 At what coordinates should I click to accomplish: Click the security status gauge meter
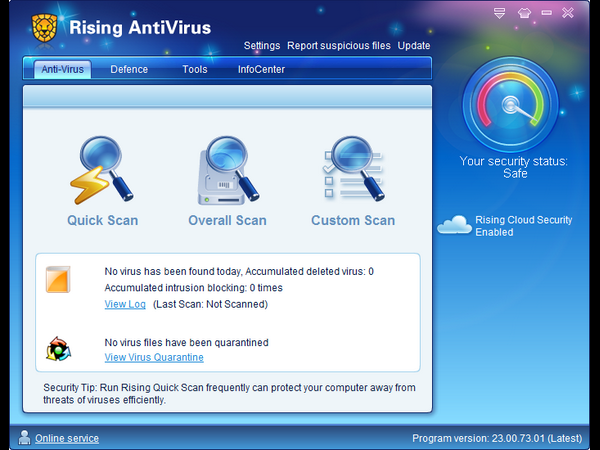click(510, 104)
